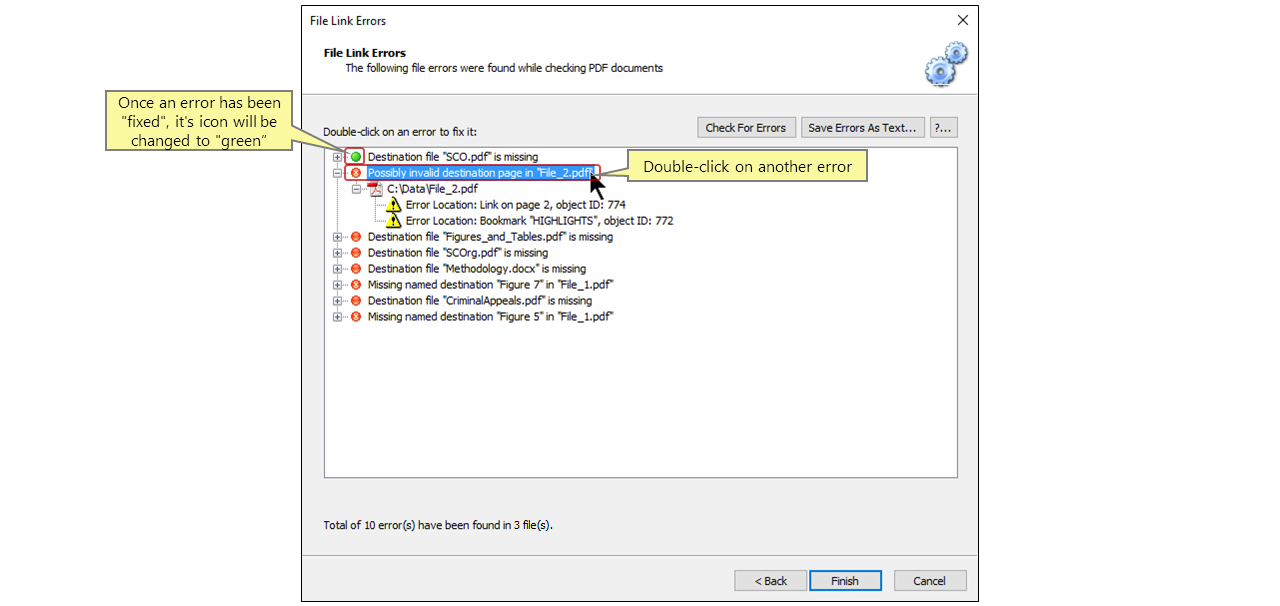Viewport: 1280px width, 606px height.
Task: Go back using the Back button
Action: (770, 580)
